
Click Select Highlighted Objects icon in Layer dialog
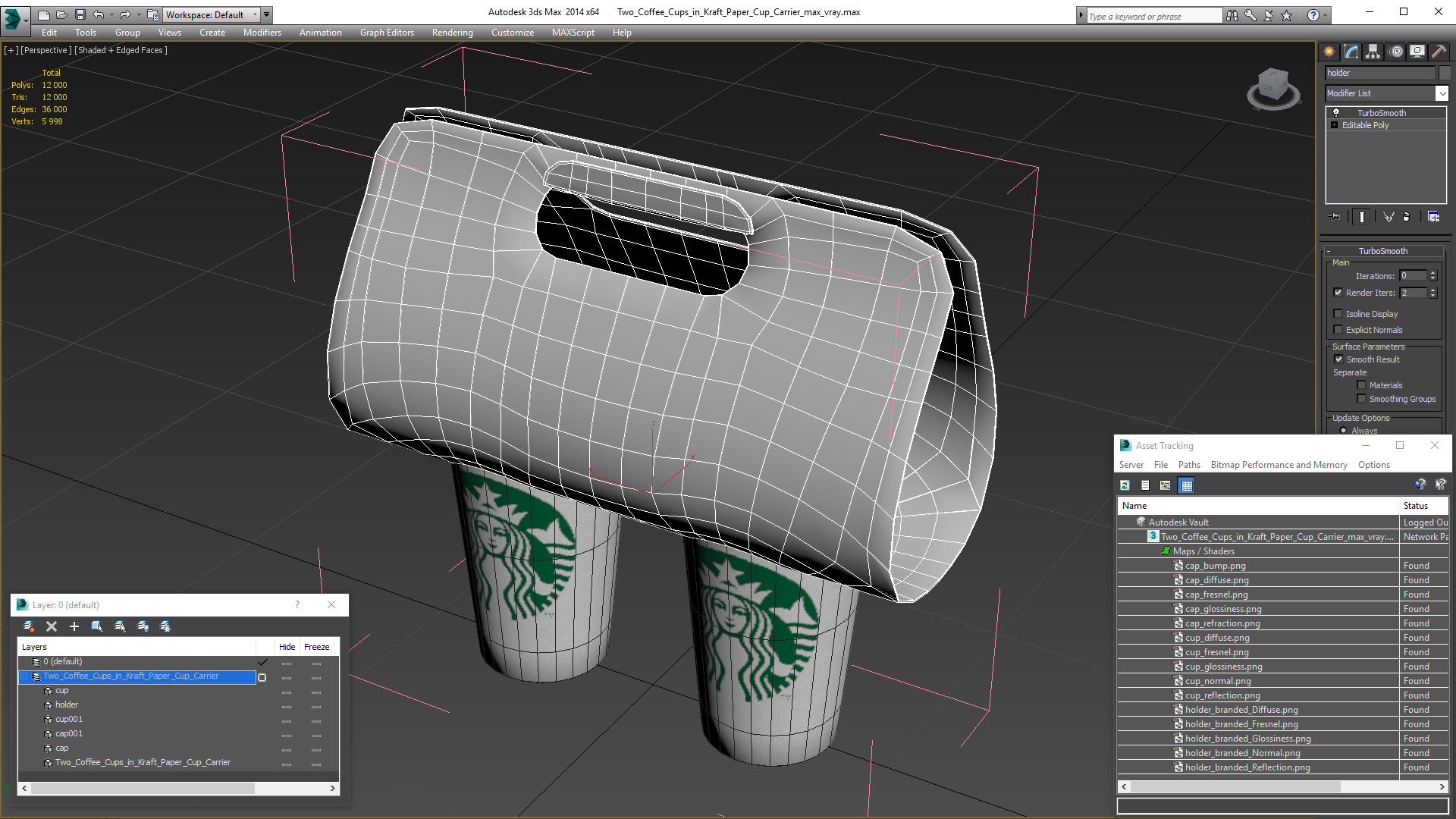[x=97, y=626]
